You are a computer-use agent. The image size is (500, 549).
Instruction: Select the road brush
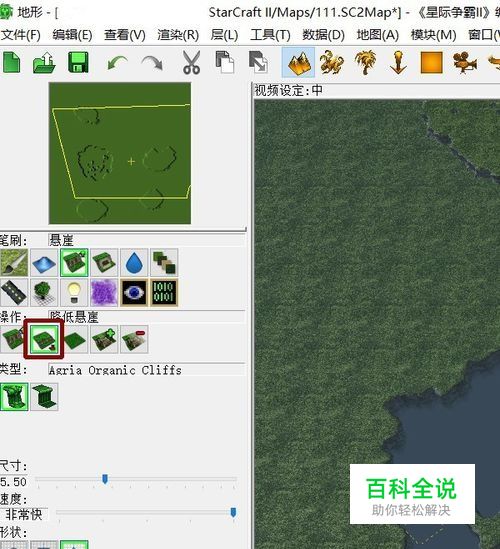(14, 292)
